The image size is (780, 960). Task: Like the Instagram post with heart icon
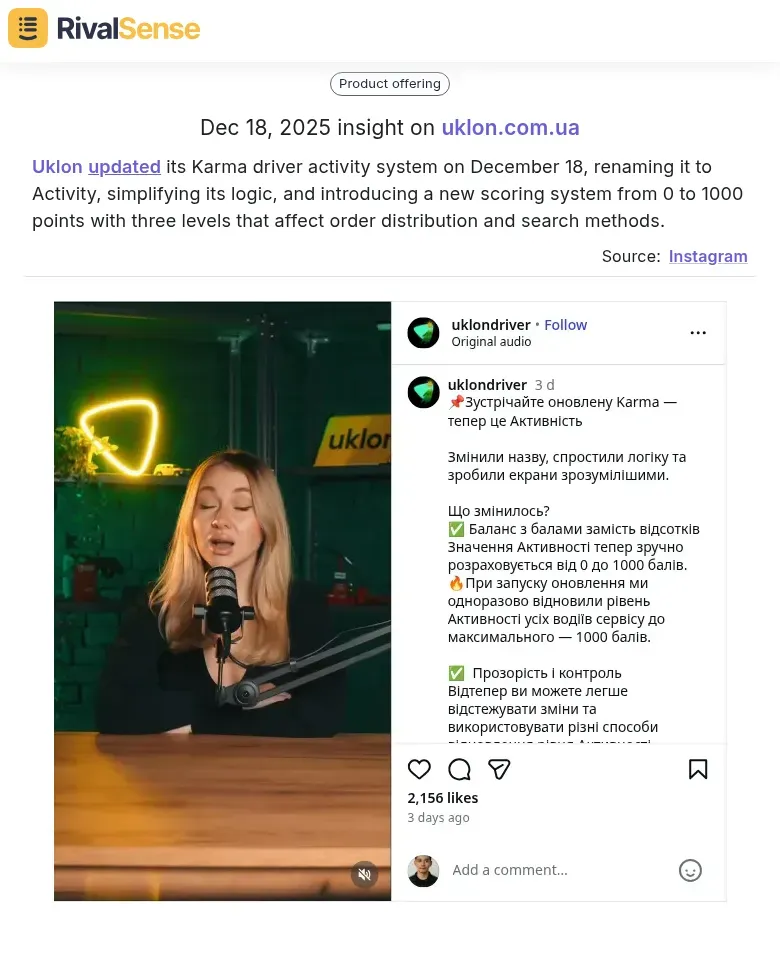pyautogui.click(x=419, y=769)
